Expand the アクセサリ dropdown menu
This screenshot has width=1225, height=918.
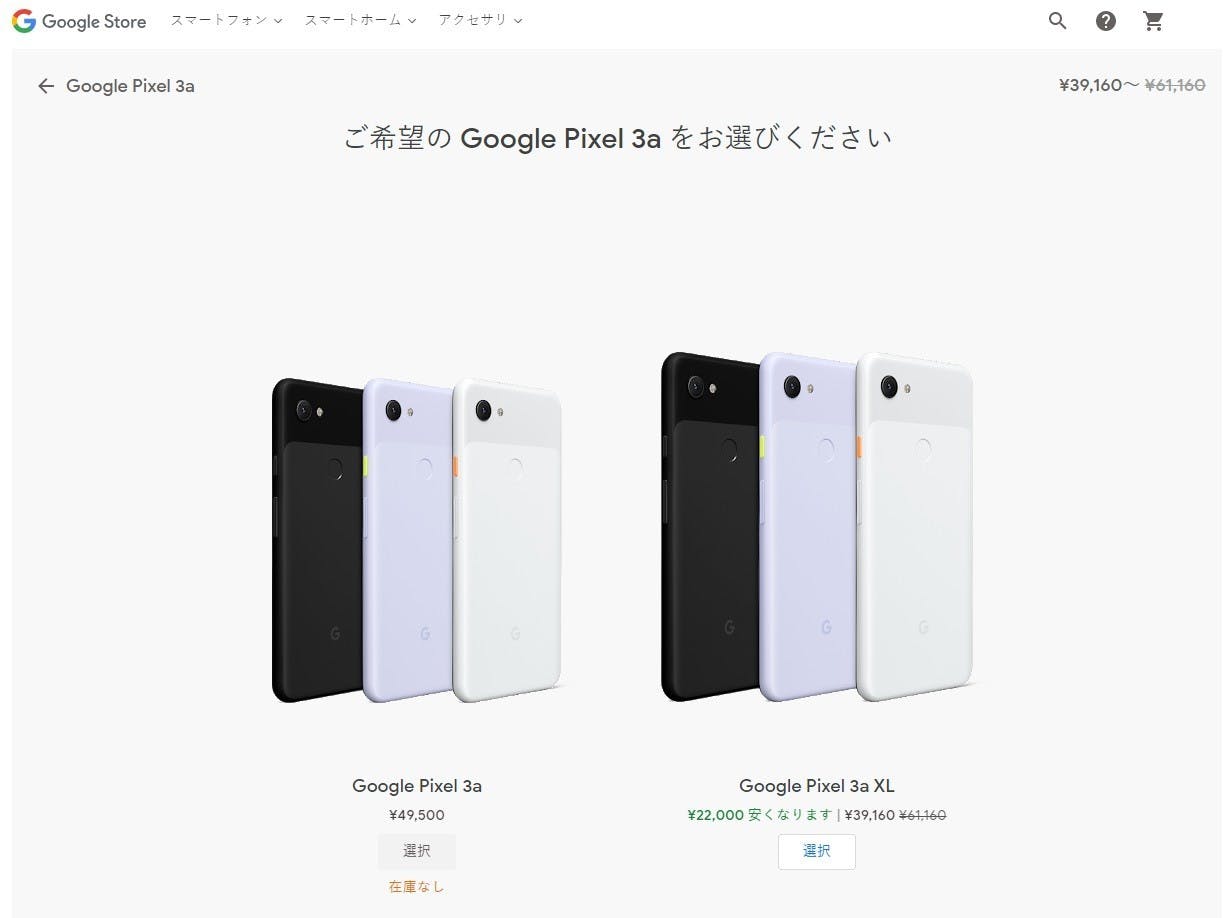(480, 20)
